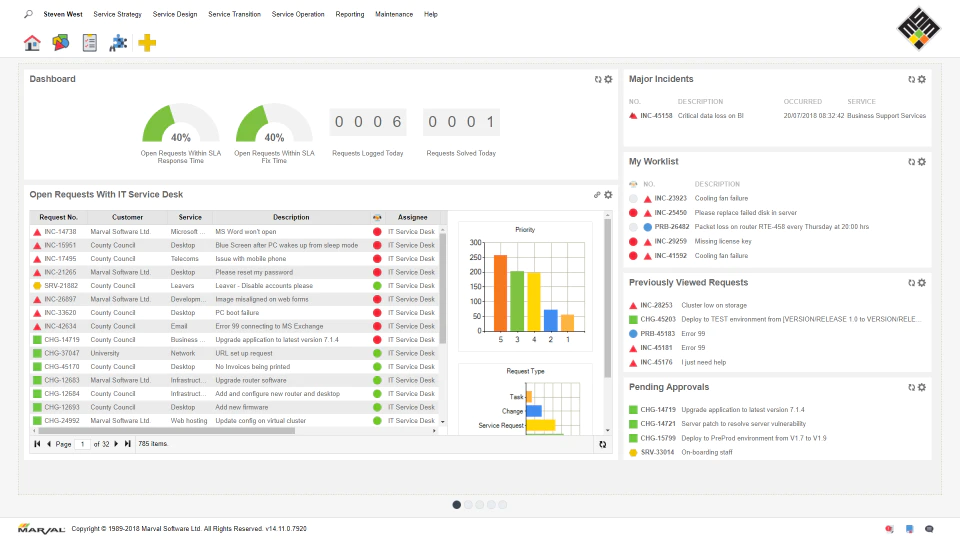Select the second dashboard page dot
The height and width of the screenshot is (540, 960).
[x=468, y=504]
